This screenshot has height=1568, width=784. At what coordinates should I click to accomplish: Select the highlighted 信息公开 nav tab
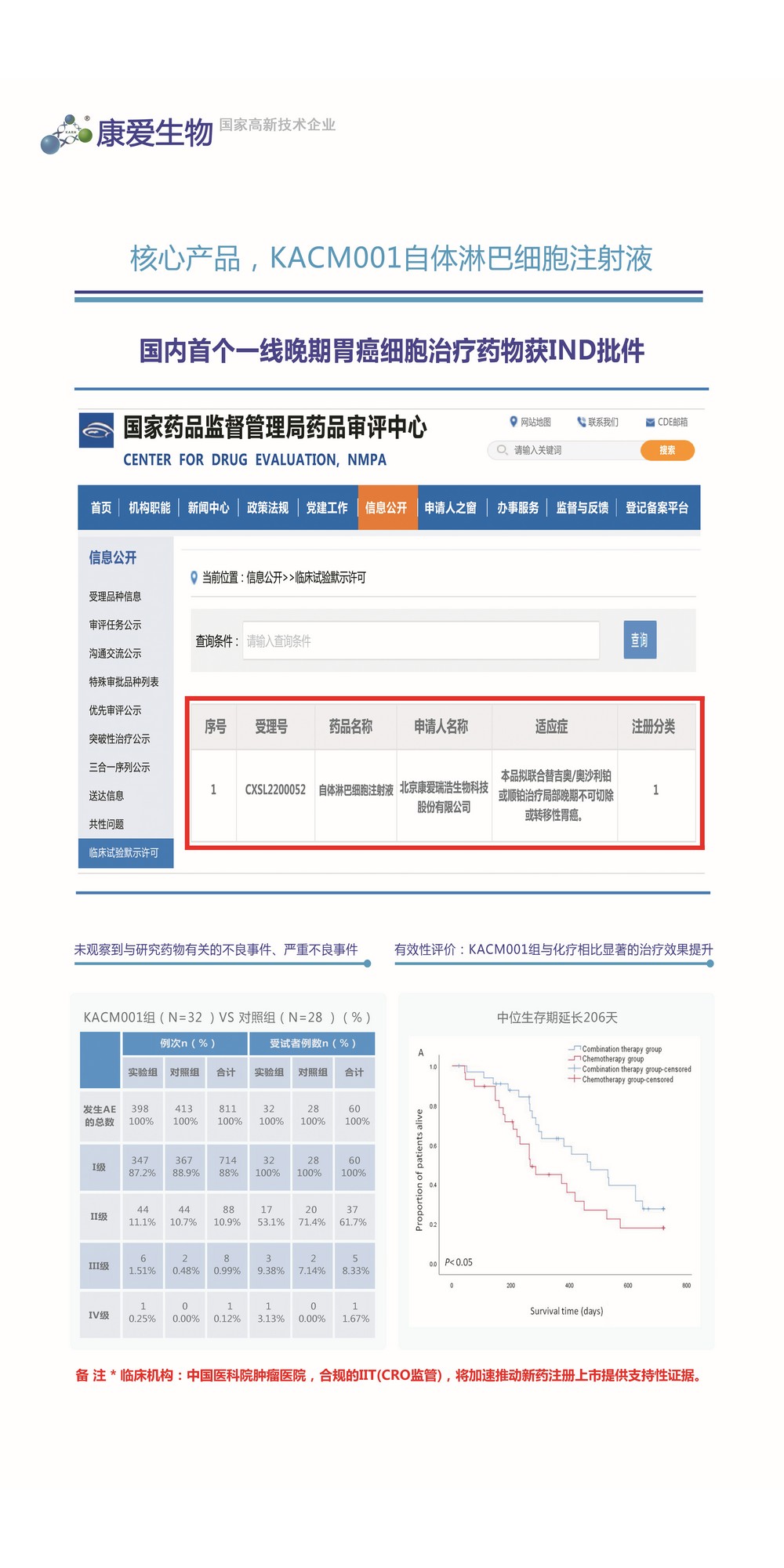[x=387, y=507]
